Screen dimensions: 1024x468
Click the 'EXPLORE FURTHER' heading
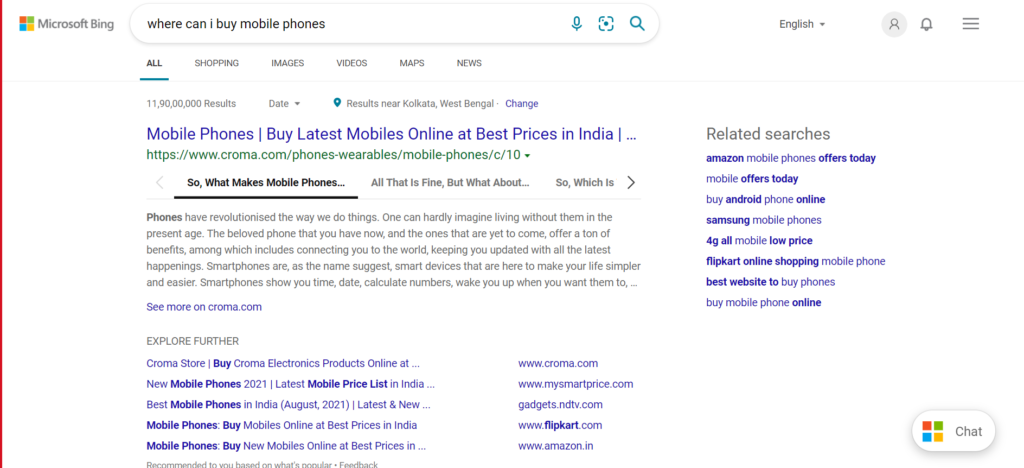coord(193,341)
